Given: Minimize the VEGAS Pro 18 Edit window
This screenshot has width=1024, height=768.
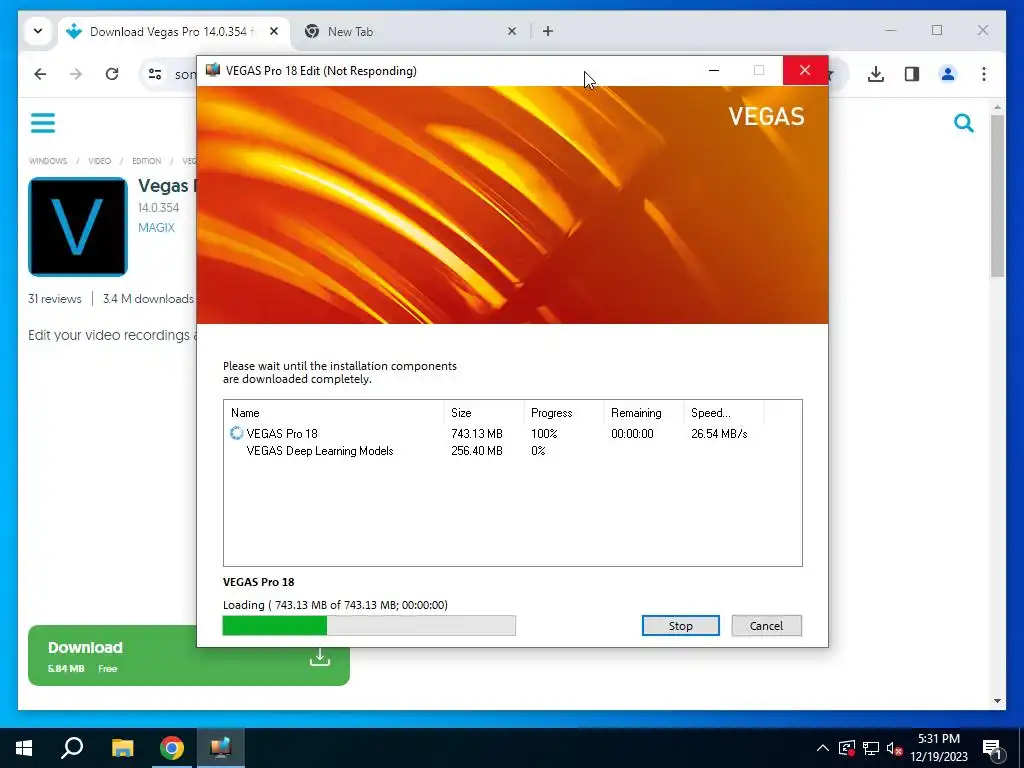Looking at the screenshot, I should coord(714,71).
